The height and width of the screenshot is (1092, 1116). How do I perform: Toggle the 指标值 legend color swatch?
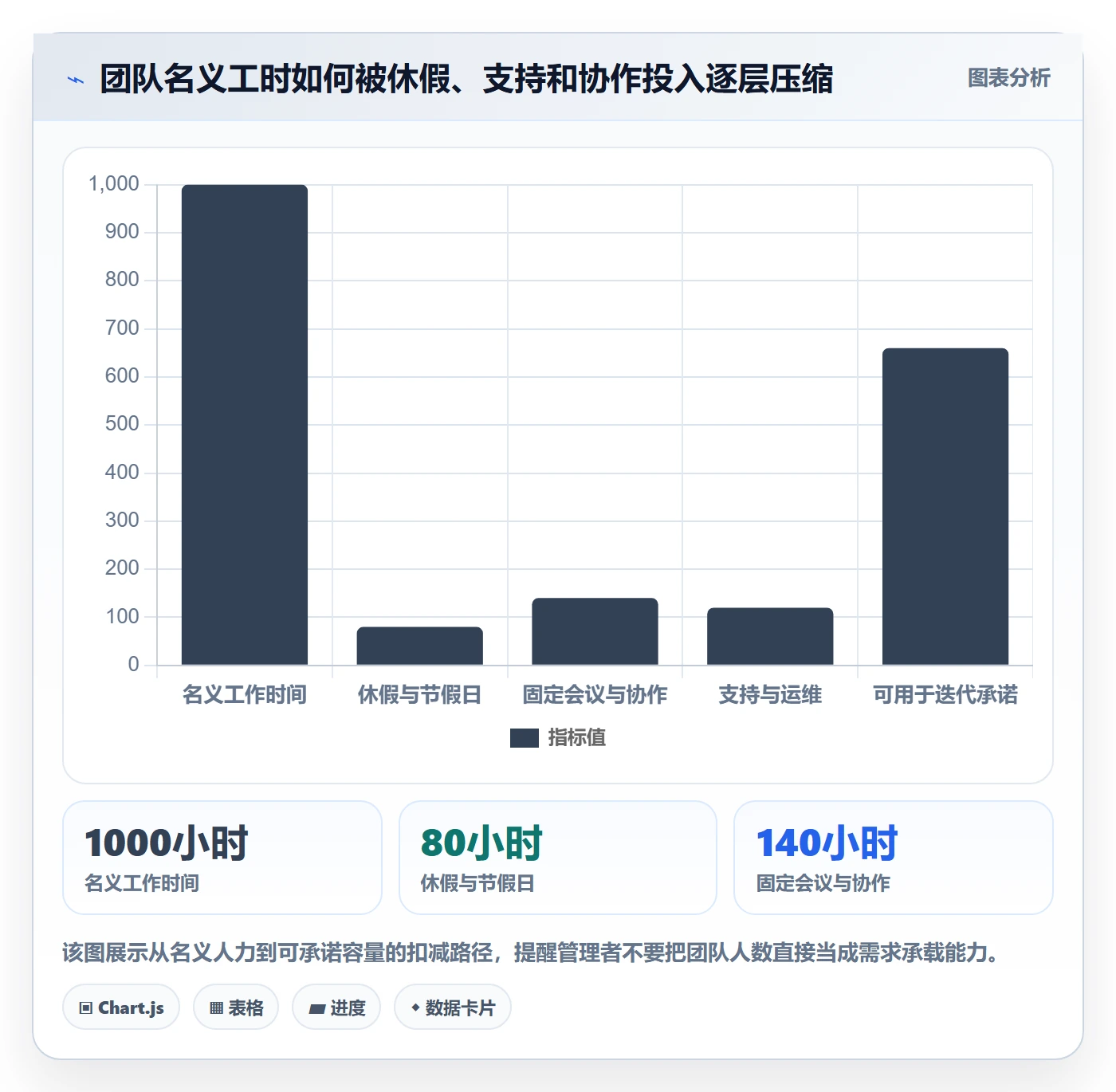point(524,738)
